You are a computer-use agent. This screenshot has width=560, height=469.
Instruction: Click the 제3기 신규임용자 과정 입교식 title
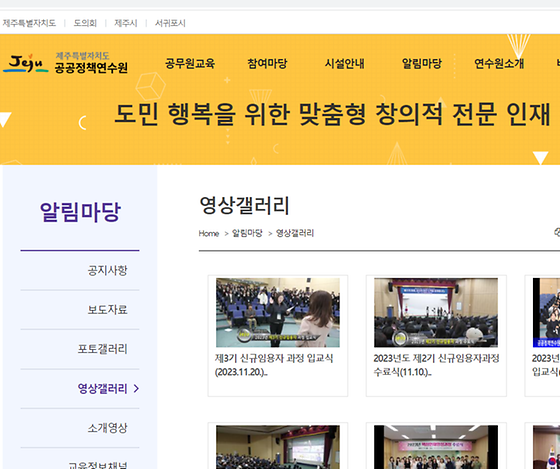[274, 365]
